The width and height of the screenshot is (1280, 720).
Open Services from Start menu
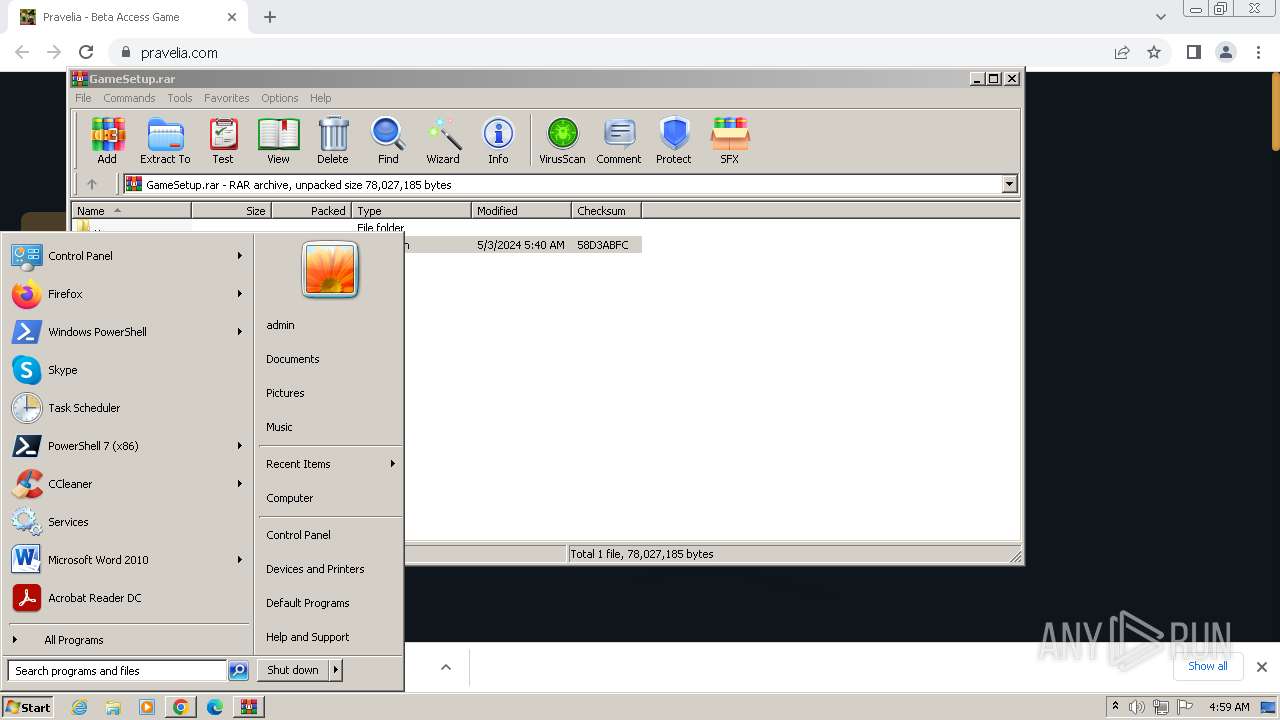coord(127,522)
